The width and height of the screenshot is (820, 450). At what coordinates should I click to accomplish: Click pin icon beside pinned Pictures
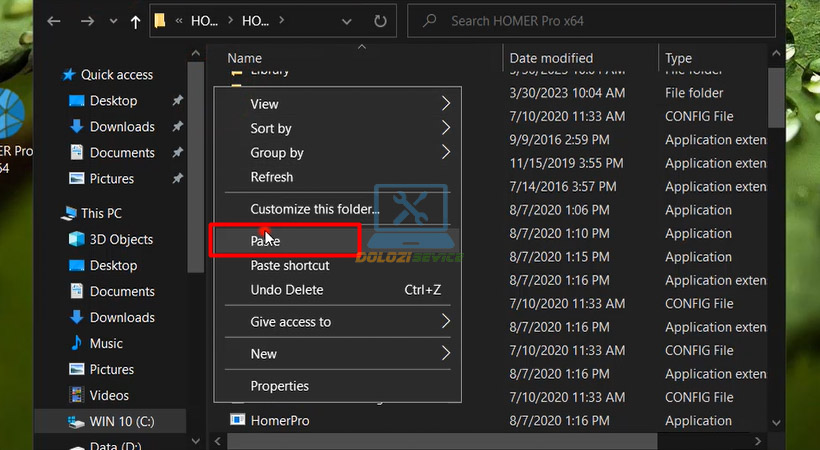click(x=178, y=178)
